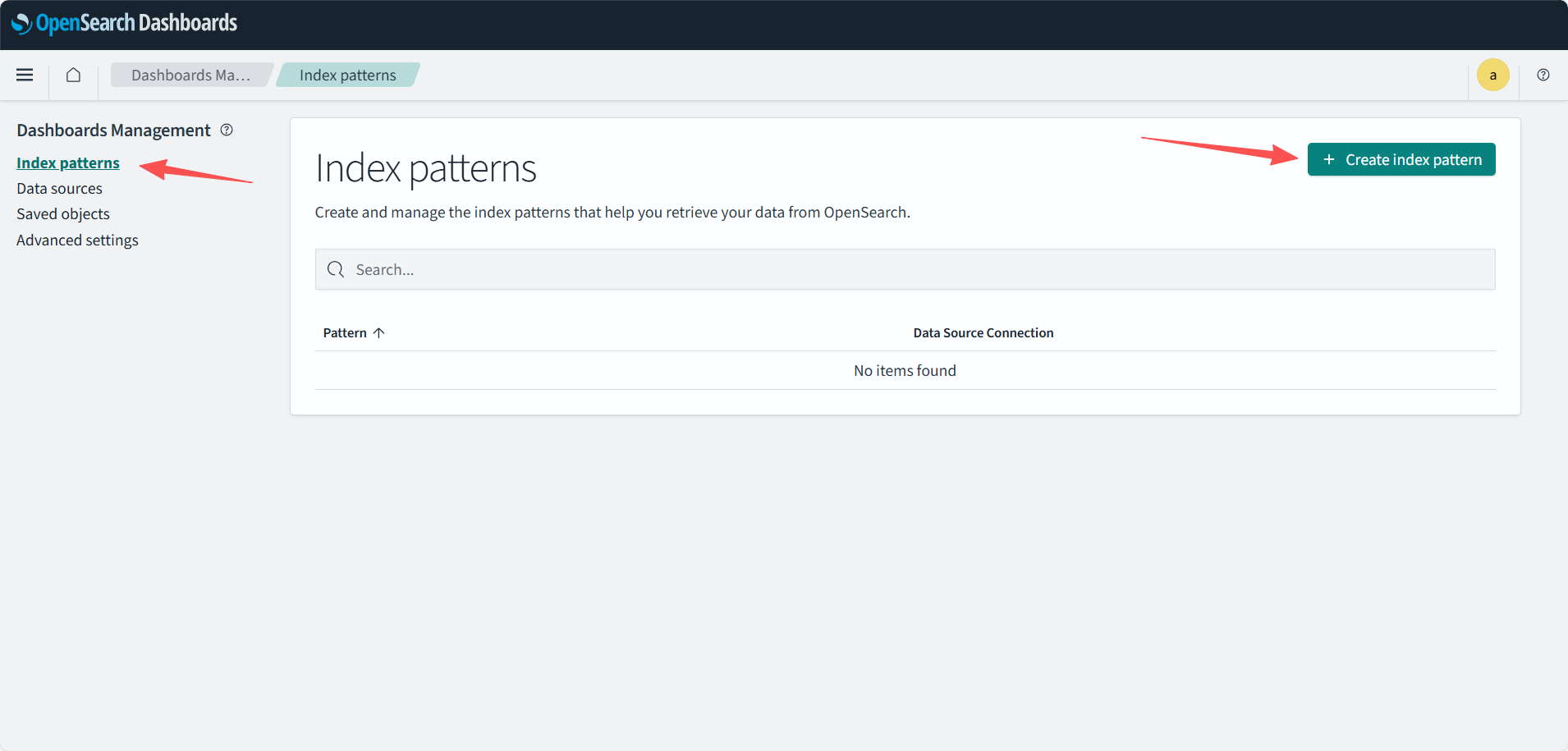Click the OpenSearch Dashboards logo
This screenshot has width=1568, height=751.
(x=124, y=23)
